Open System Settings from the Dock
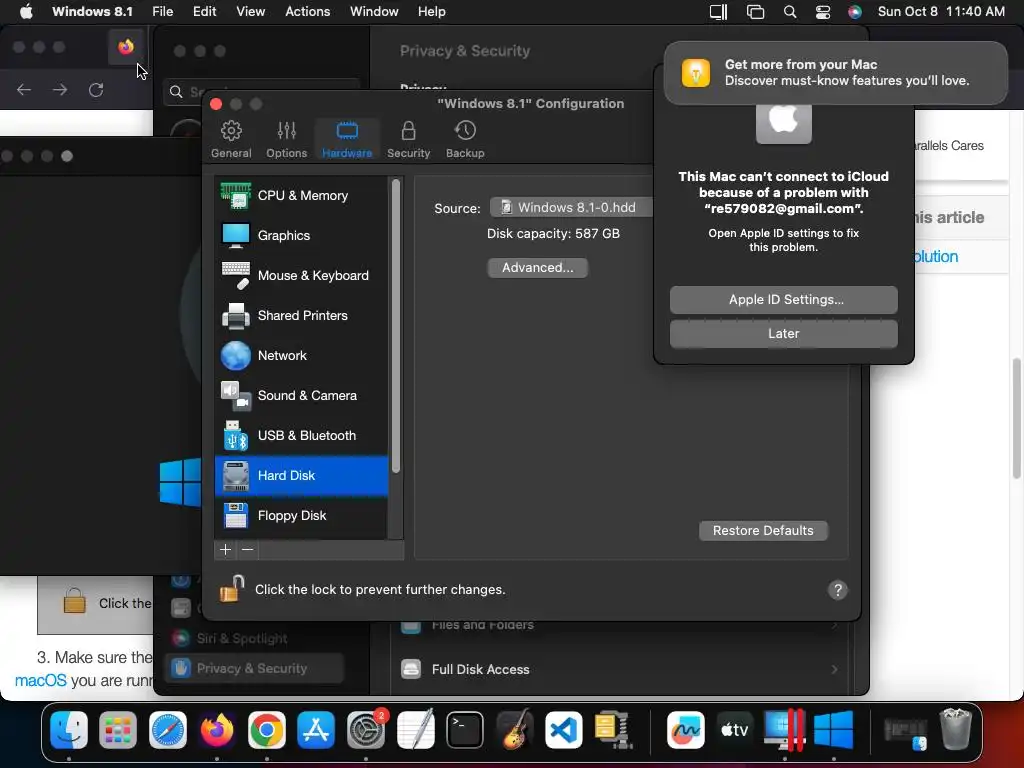 (x=366, y=729)
